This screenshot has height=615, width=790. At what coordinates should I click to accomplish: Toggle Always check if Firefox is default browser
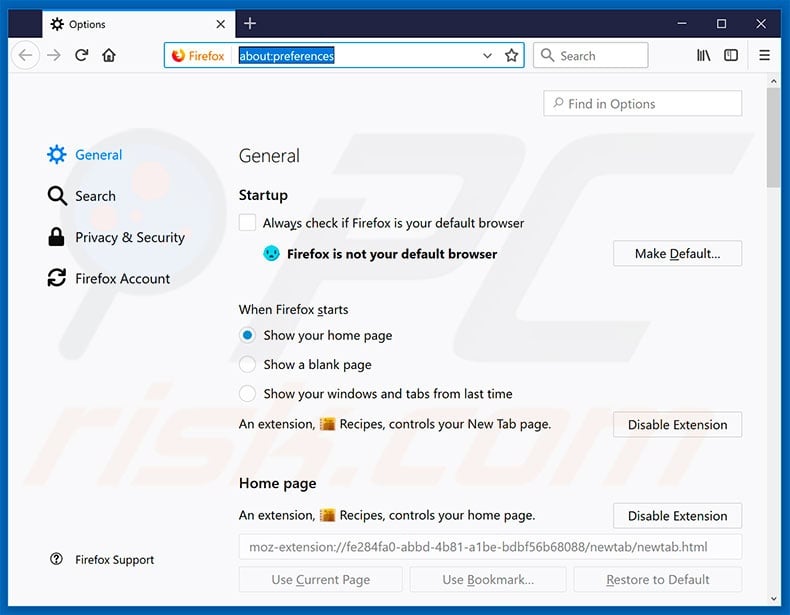point(247,223)
